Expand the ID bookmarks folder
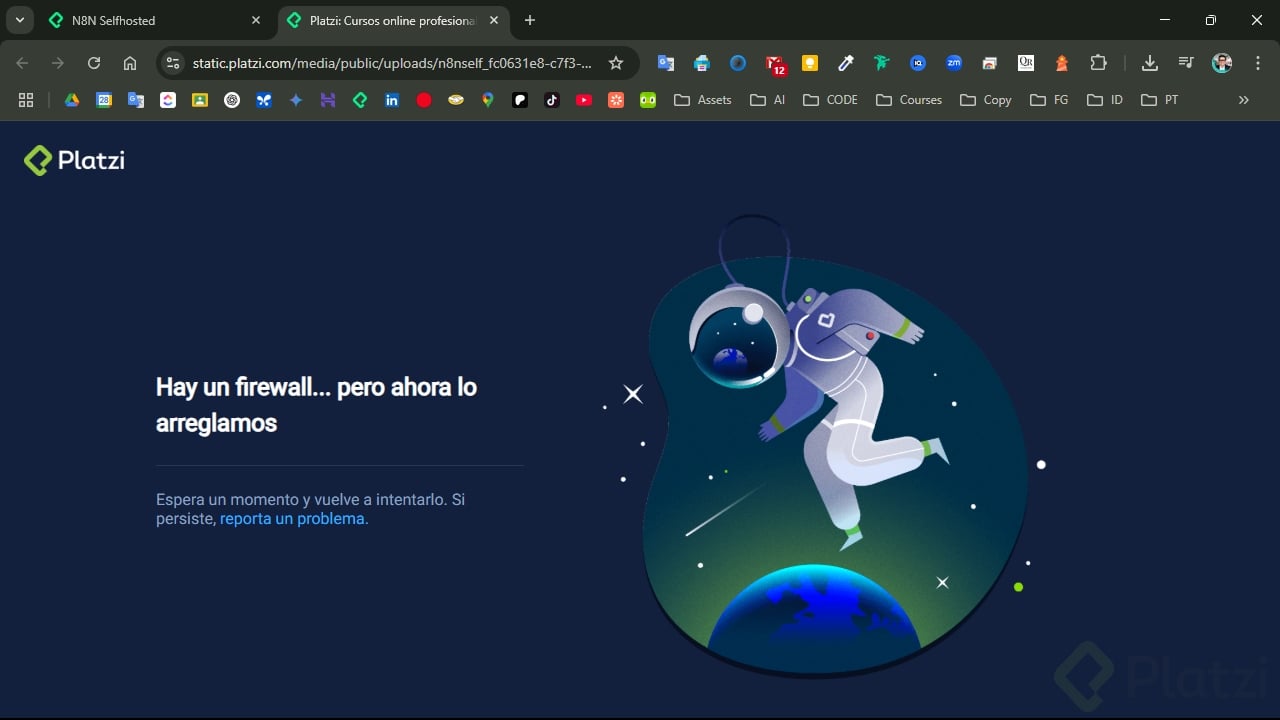Screen dimensions: 1280x720 click(x=1105, y=100)
